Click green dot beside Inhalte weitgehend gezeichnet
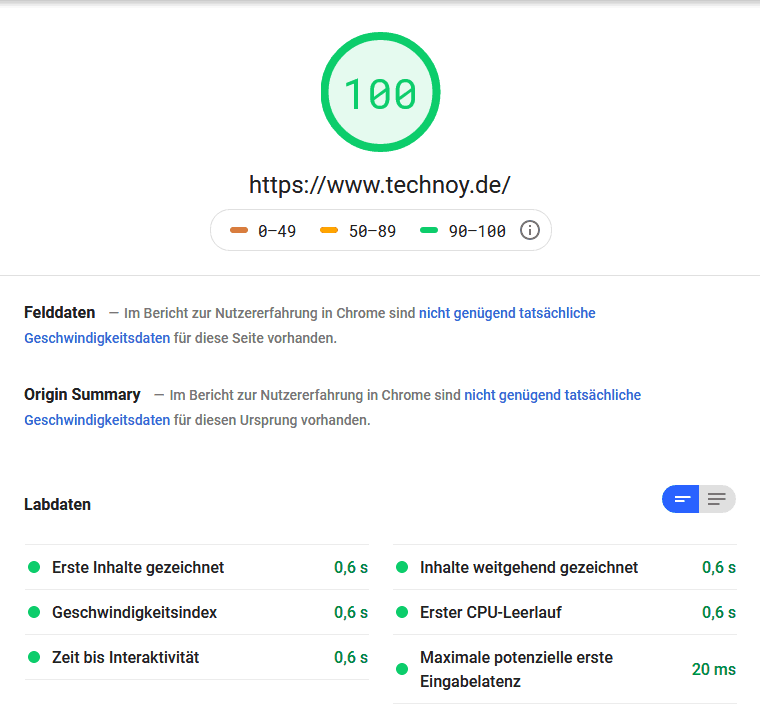 pos(402,567)
